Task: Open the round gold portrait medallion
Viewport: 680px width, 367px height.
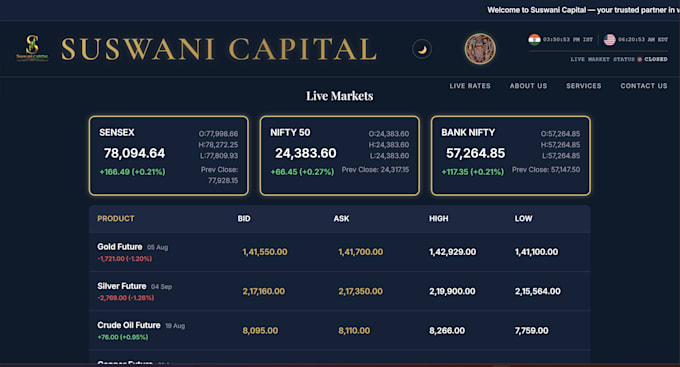Action: [480, 49]
